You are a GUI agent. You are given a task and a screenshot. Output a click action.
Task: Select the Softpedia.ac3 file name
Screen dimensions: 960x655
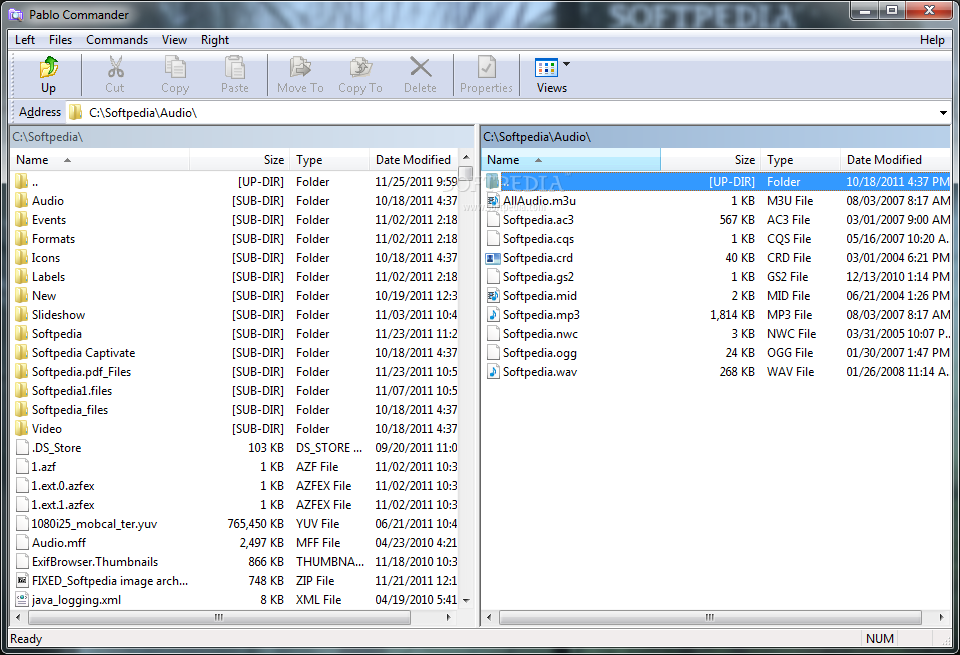coord(538,220)
